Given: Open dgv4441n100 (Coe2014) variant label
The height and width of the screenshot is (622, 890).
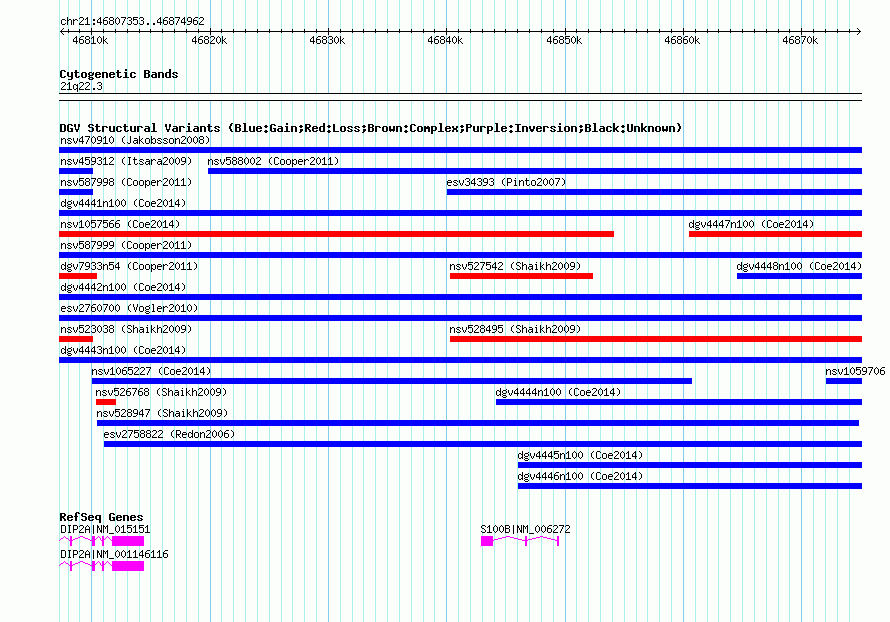Looking at the screenshot, I should click(123, 203).
